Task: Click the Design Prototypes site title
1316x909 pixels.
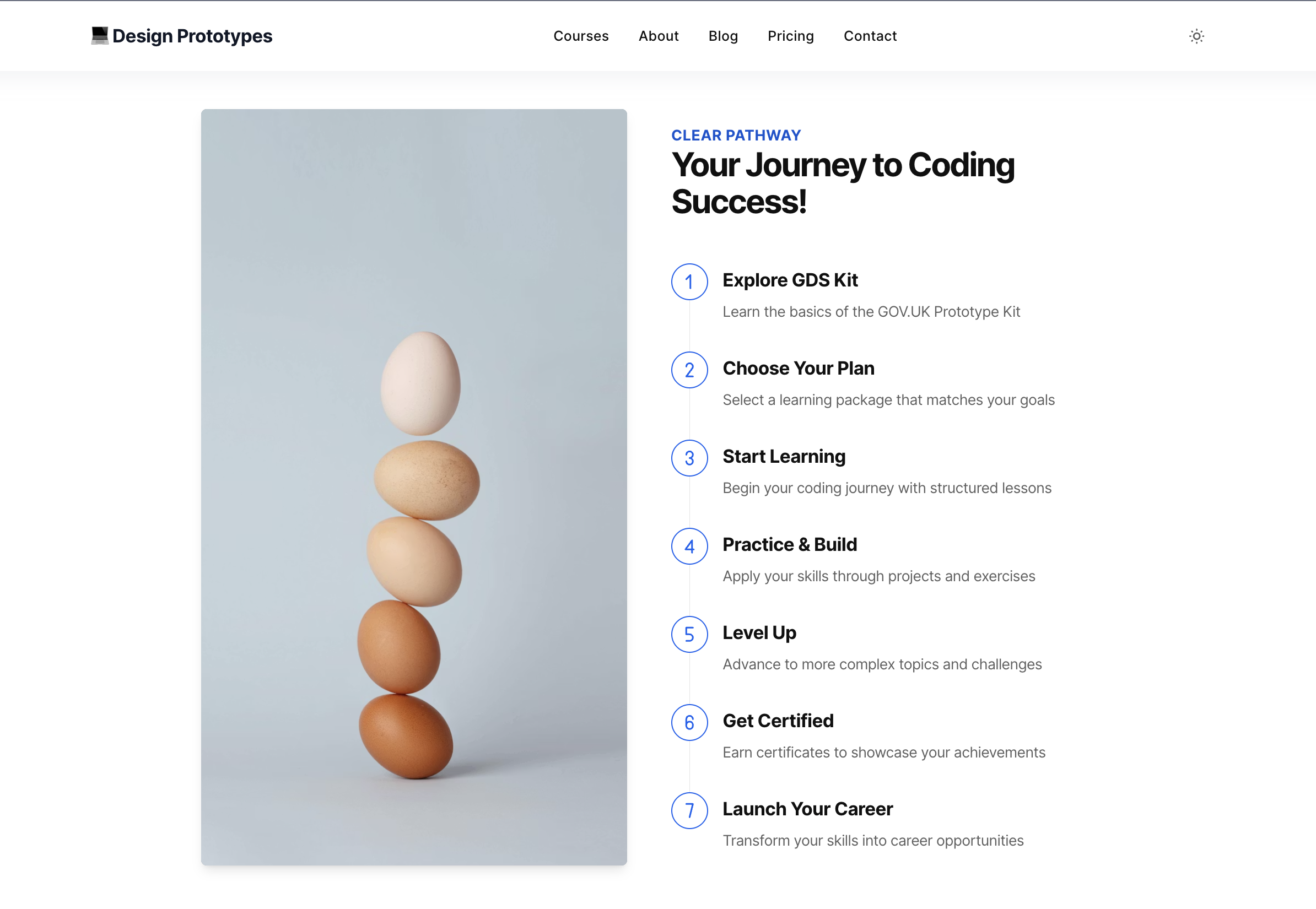Action: [x=192, y=35]
